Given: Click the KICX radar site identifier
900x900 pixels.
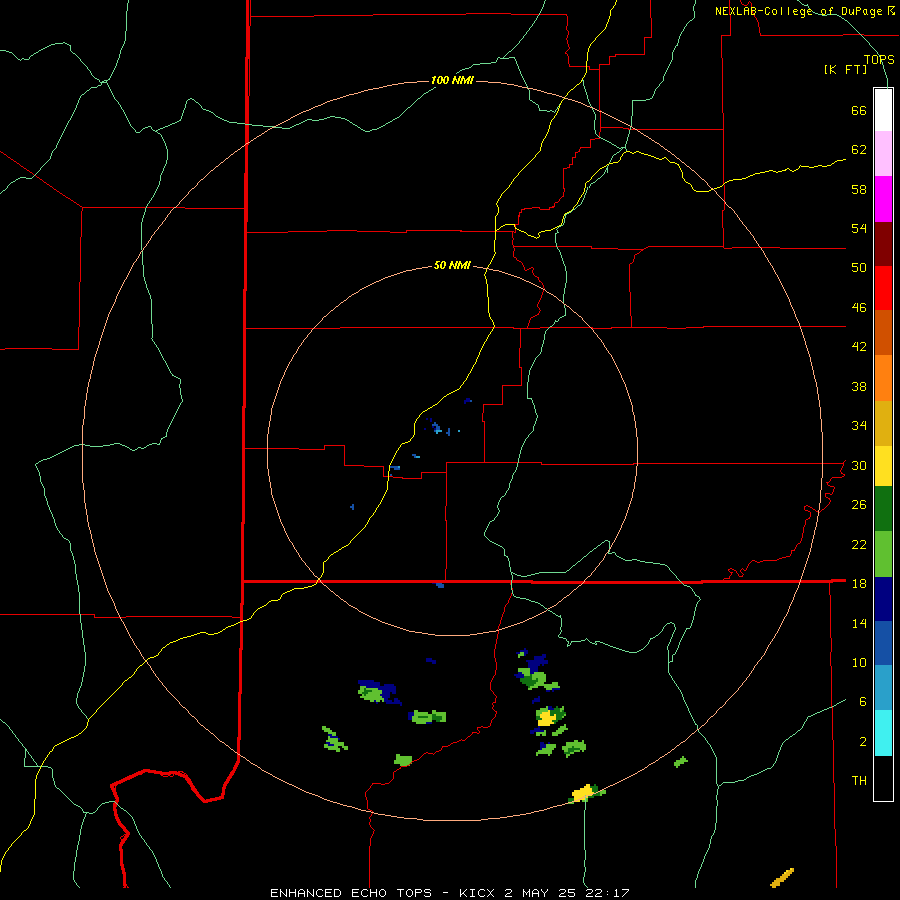Looking at the screenshot, I should pos(479,893).
